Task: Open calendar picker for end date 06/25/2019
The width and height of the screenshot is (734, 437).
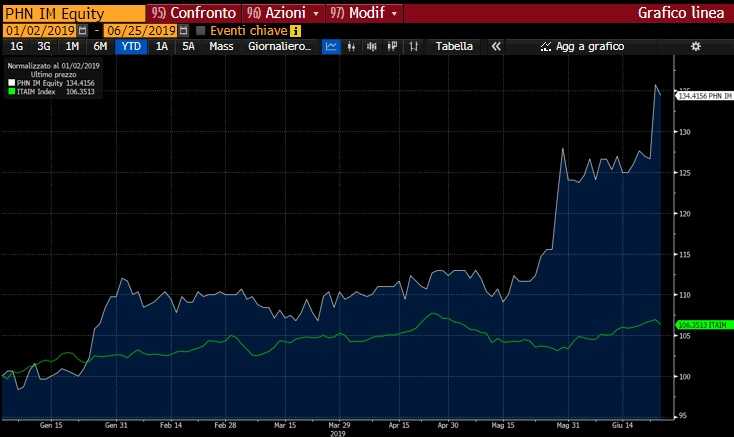Action: pos(184,31)
